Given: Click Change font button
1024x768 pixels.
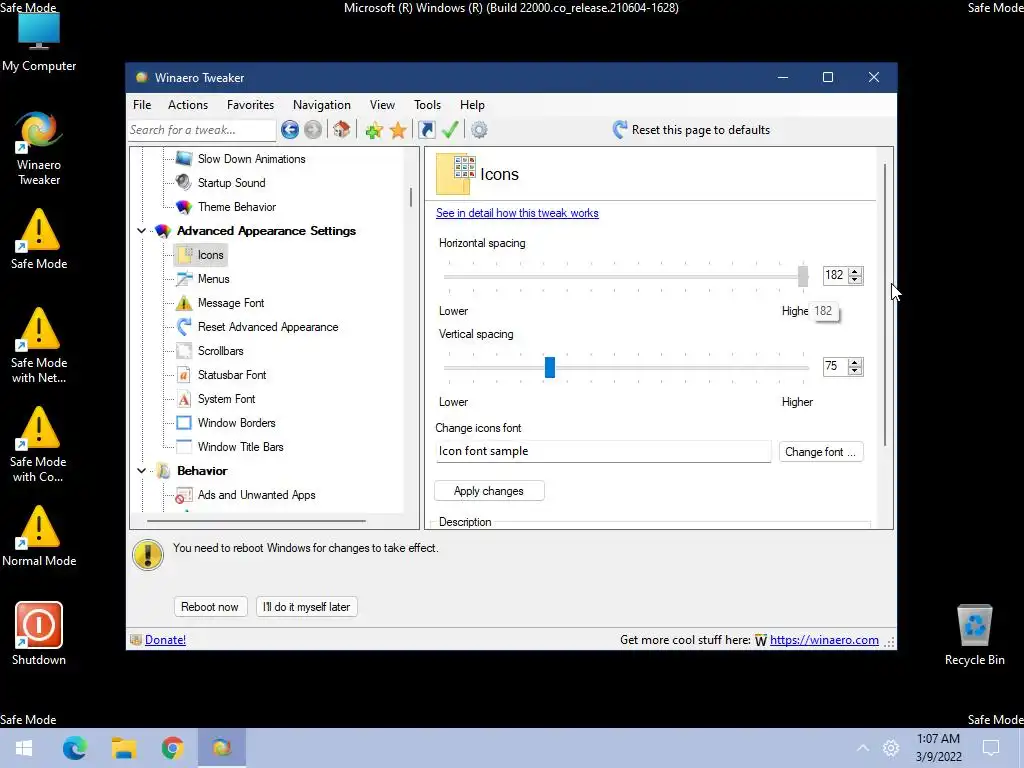Looking at the screenshot, I should [820, 452].
